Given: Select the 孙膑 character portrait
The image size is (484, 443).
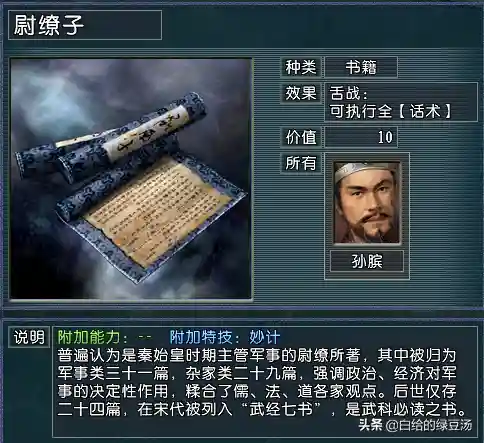Looking at the screenshot, I should (x=367, y=202).
